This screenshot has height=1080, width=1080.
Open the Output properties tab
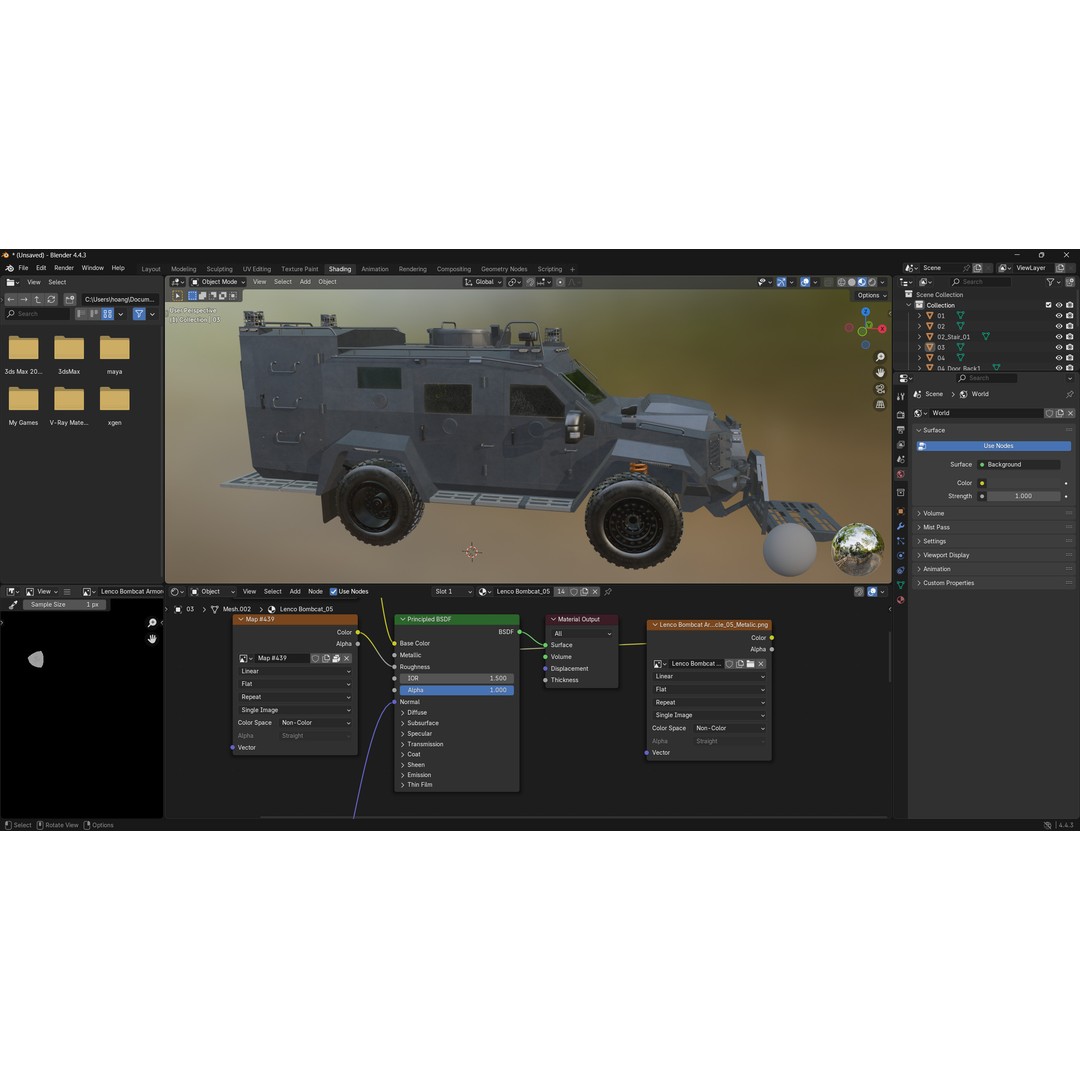pos(900,430)
